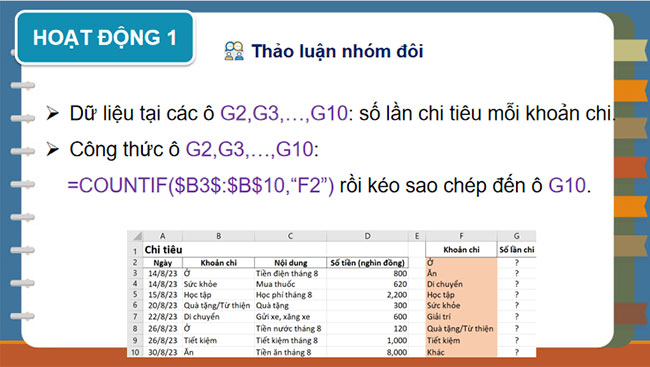Click 'Quà tặng/Từ thiện' cell in column F

[x=461, y=328]
